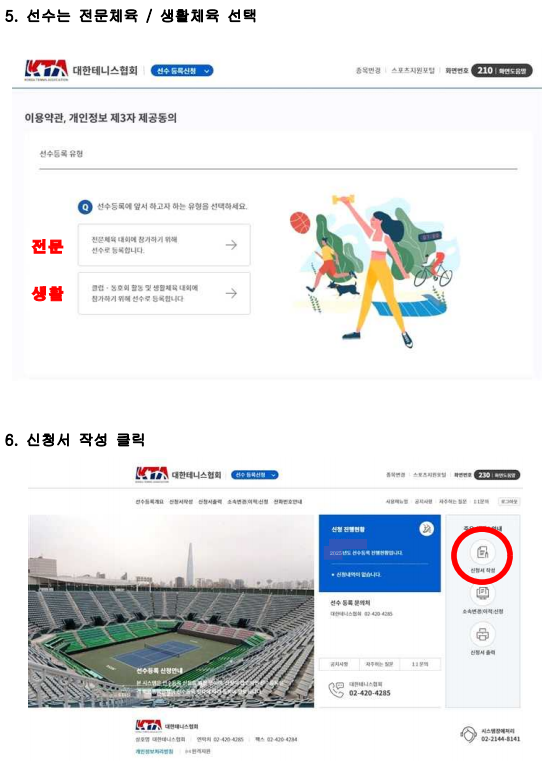Screen dimensions: 546x772
Task: Click the round tennis player icon in blue panel
Action: coord(427,529)
